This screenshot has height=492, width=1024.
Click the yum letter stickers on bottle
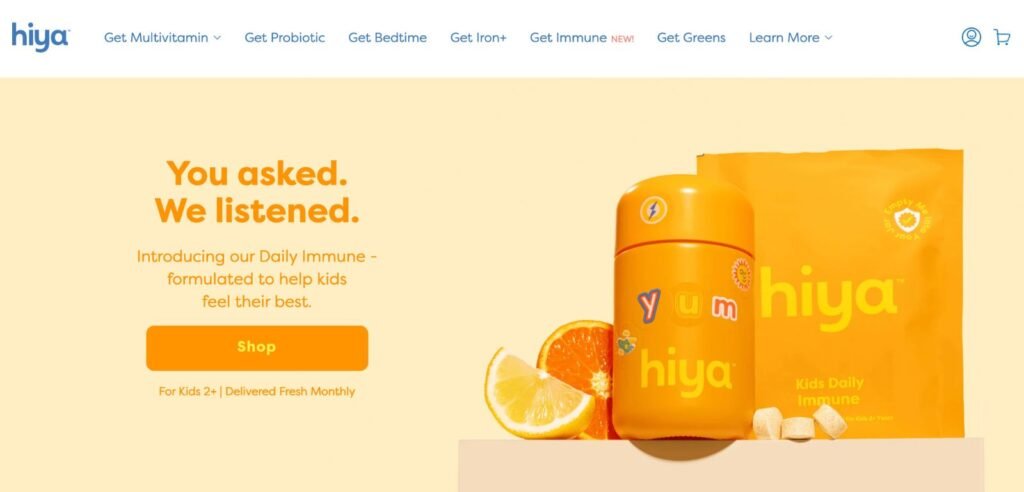coord(687,304)
